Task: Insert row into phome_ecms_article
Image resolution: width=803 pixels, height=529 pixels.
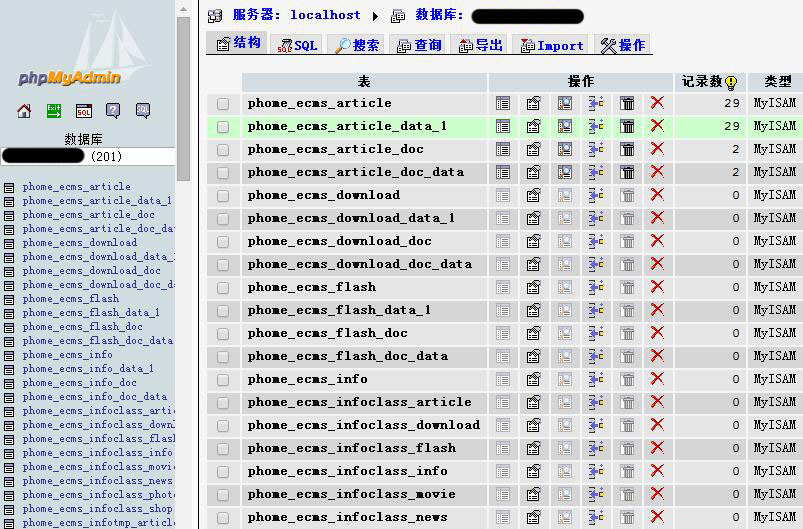Action: coord(596,103)
